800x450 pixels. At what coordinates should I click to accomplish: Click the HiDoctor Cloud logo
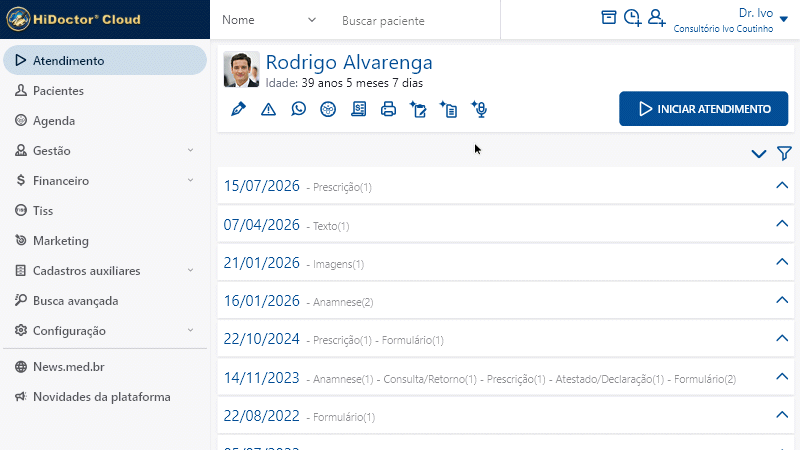(73, 19)
